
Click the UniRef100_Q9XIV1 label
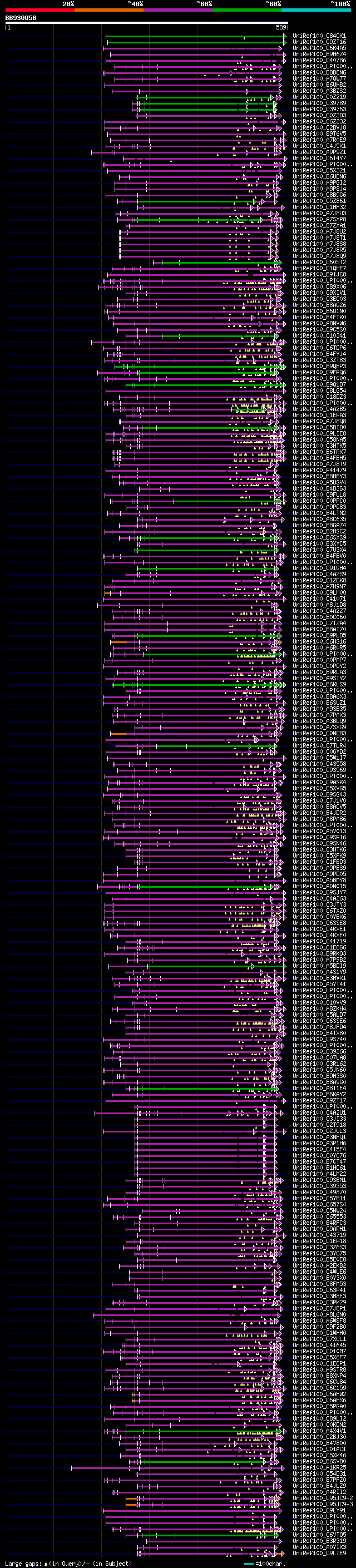(319, 293)
